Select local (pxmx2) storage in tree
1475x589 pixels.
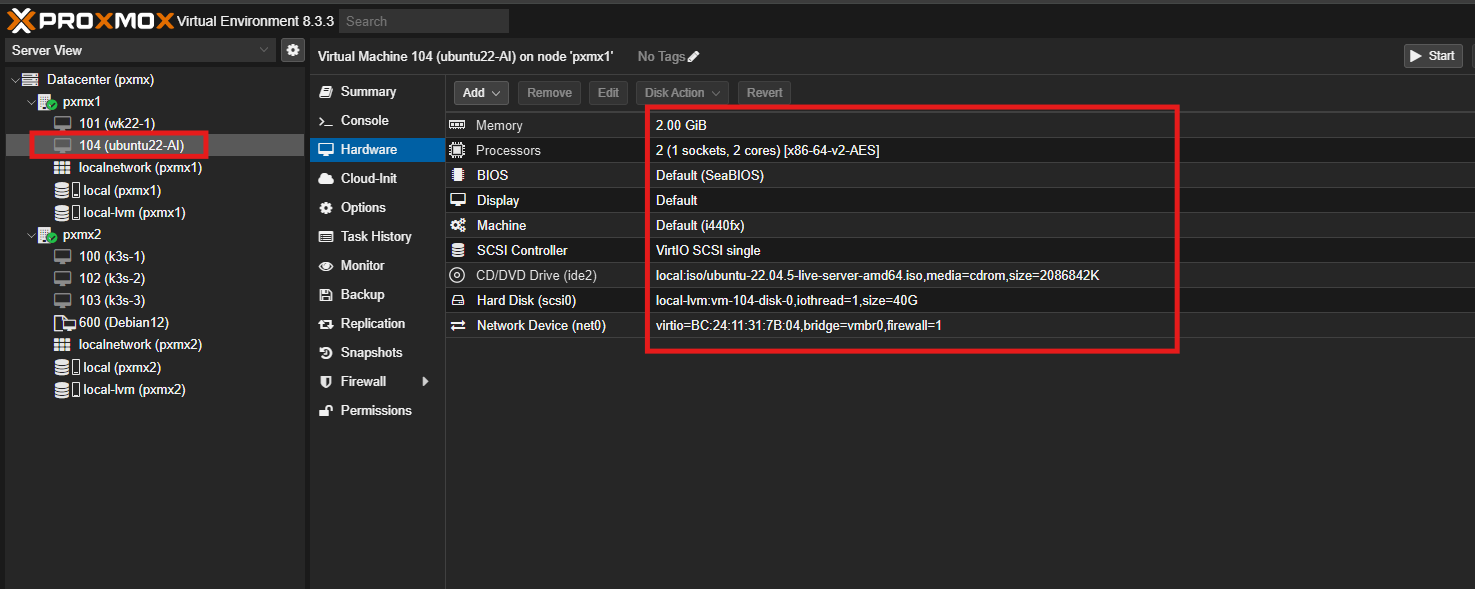(x=155, y=368)
